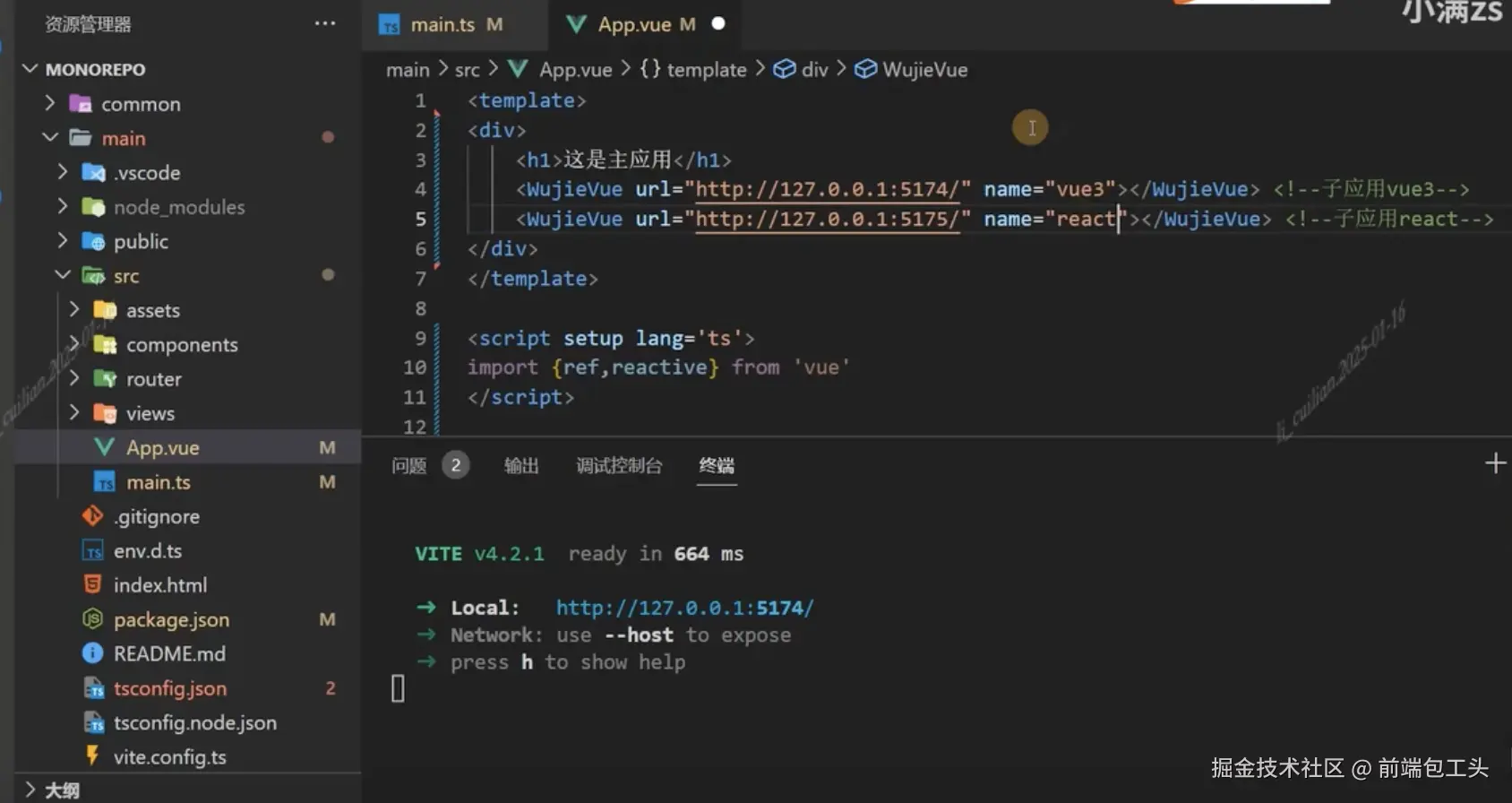Click the App.vue breadcrumb segment
Image resolution: width=1512 pixels, height=803 pixels.
576,69
